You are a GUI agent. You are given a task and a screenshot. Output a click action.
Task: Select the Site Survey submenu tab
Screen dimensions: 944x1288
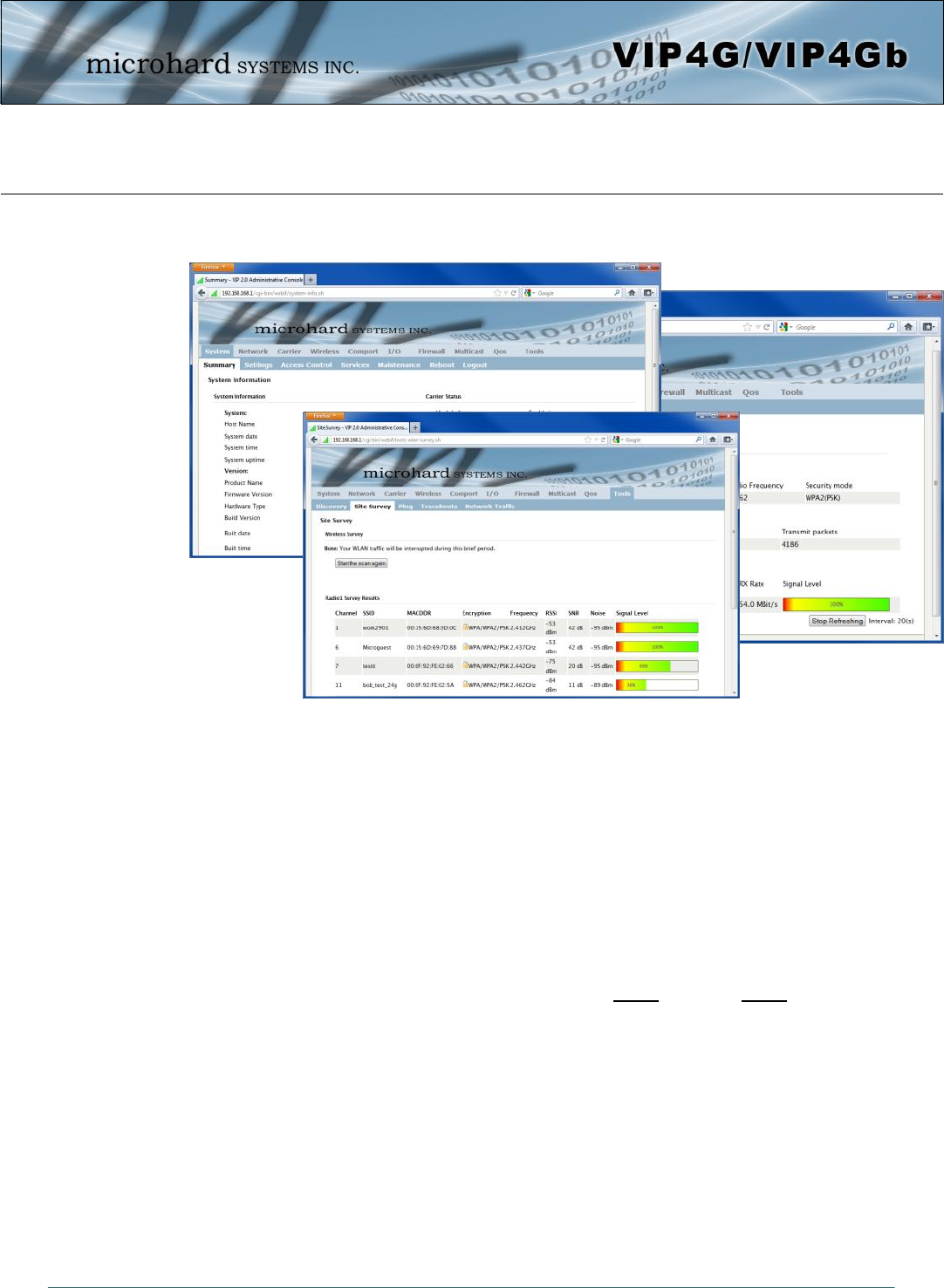pyautogui.click(x=373, y=506)
